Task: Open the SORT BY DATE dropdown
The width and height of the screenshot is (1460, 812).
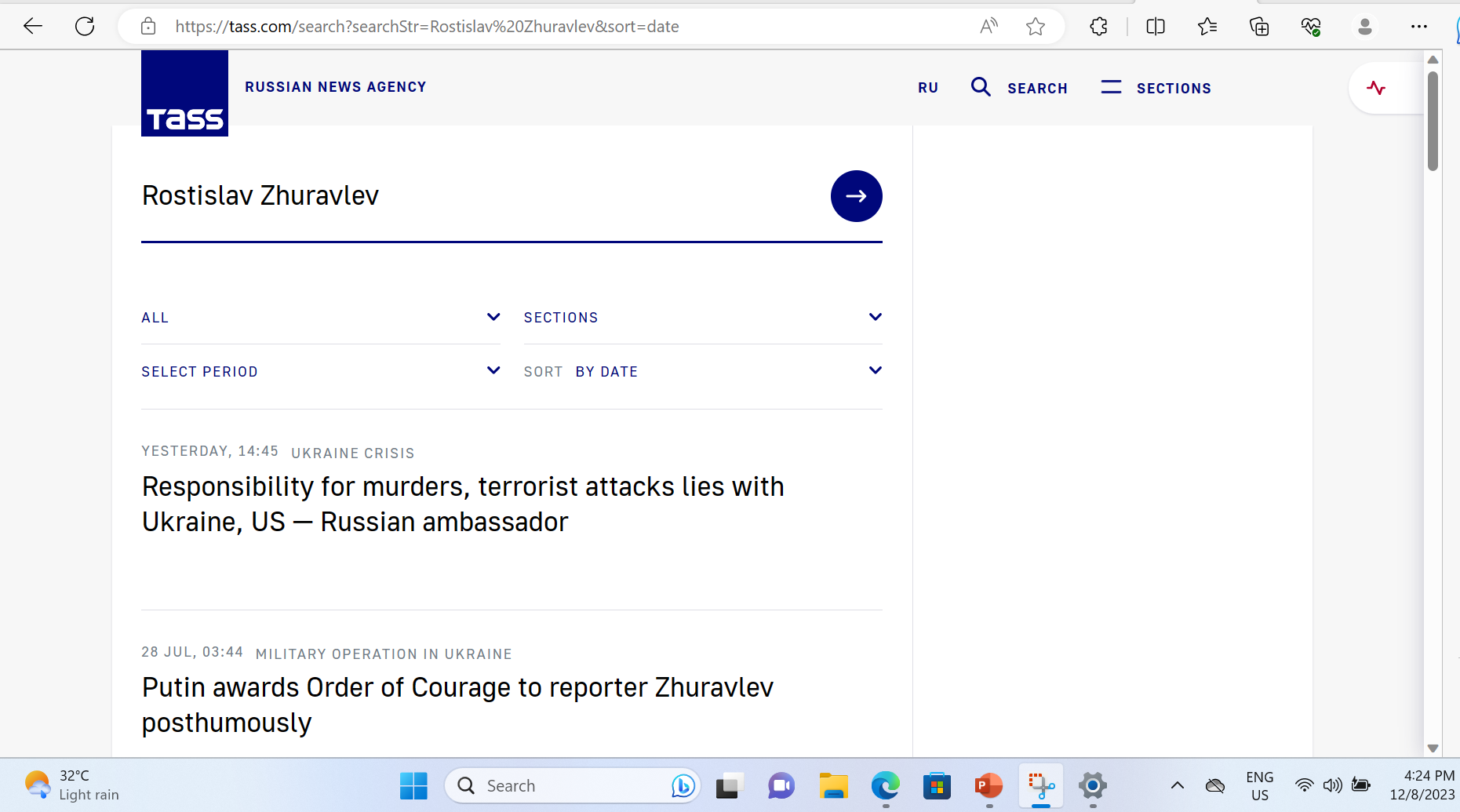Action: point(703,371)
